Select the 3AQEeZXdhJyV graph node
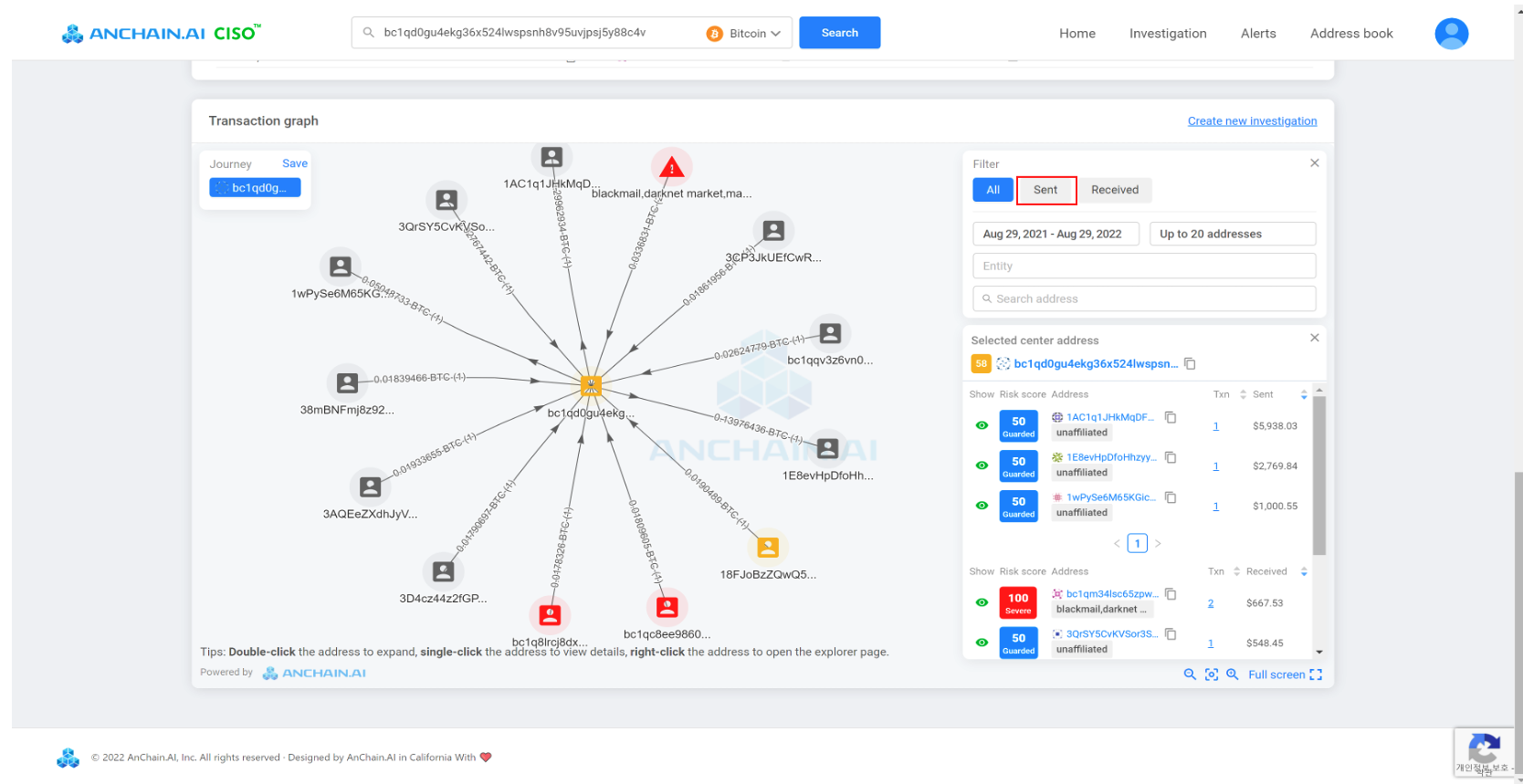Screen dimensions: 1523x784 coord(370,486)
